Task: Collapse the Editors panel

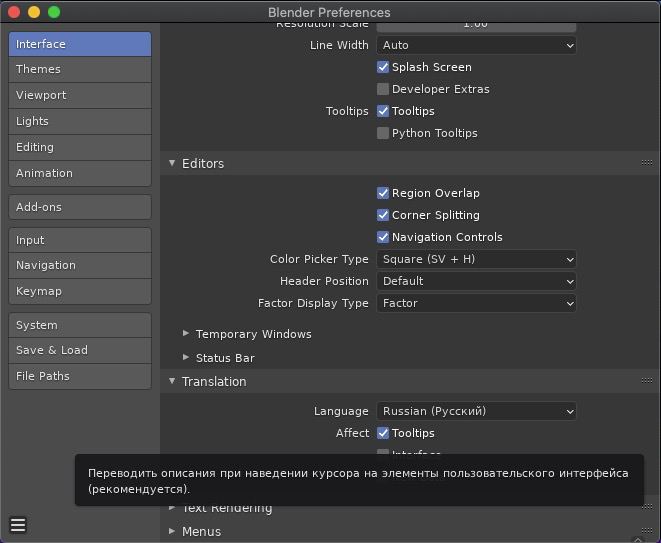Action: pyautogui.click(x=172, y=163)
